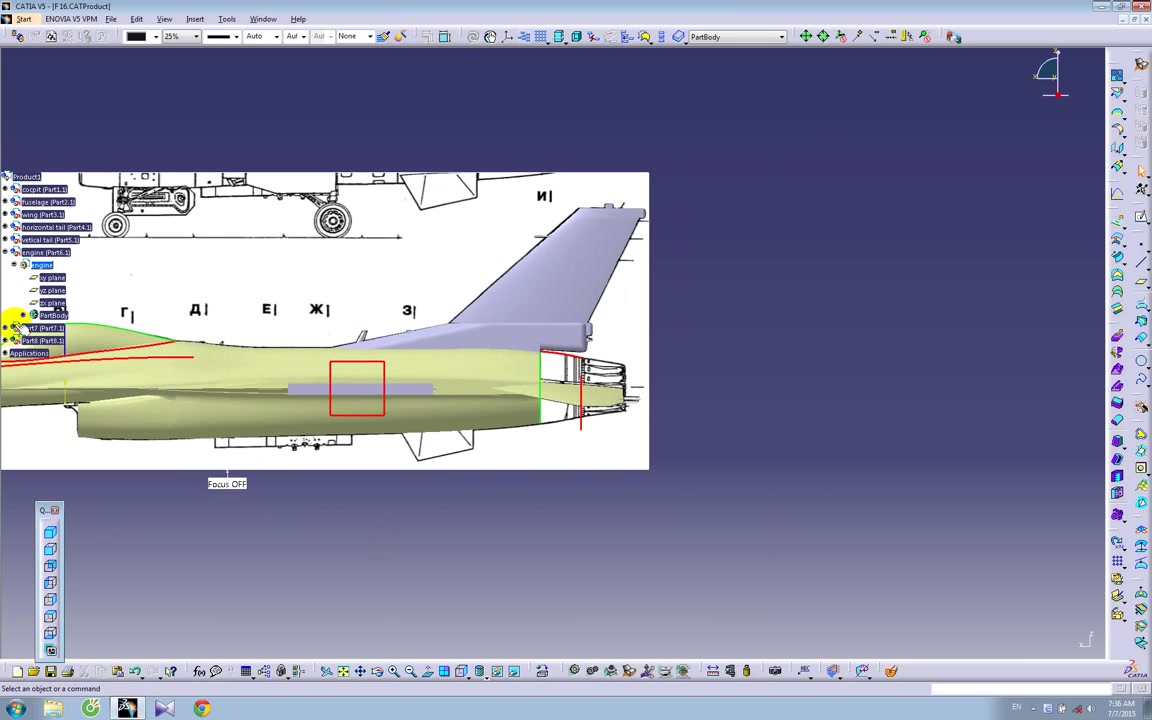Viewport: 1152px width, 720px height.
Task: Select the second view cube in Quick View toolbar
Action: click(x=50, y=549)
